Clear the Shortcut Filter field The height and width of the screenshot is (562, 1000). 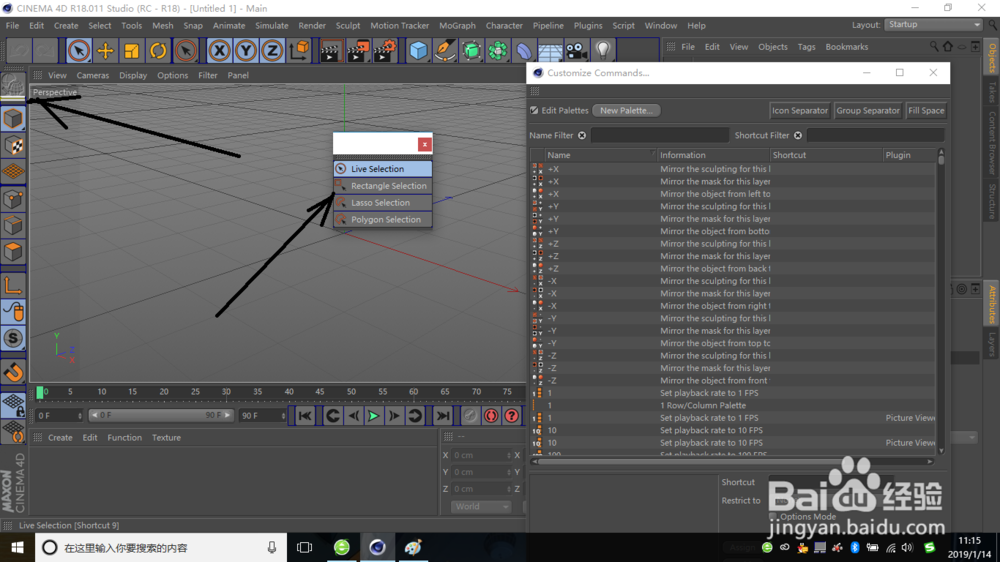(798, 135)
